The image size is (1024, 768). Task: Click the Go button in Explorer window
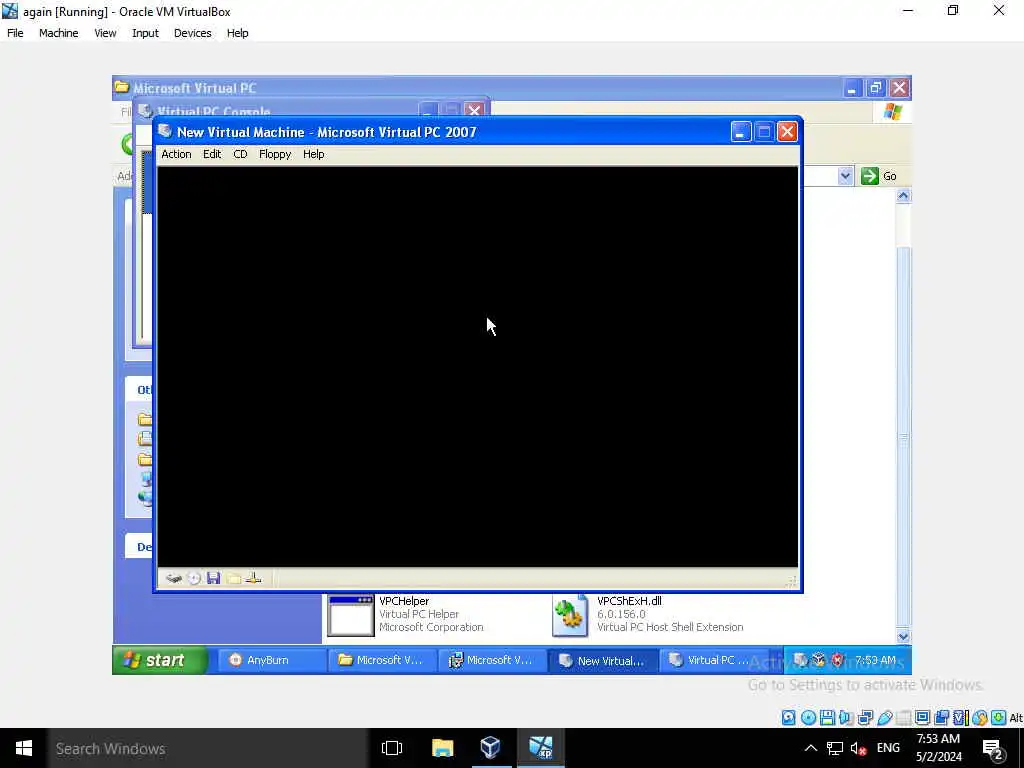[x=879, y=176]
